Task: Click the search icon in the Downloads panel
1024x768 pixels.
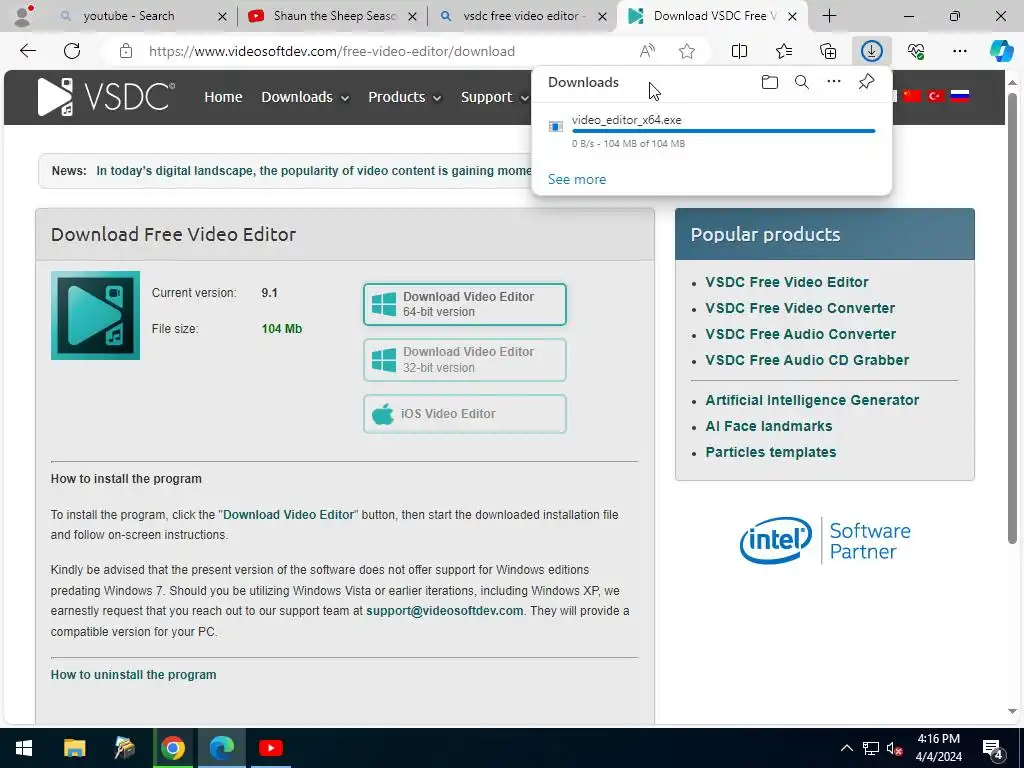Action: click(x=802, y=82)
